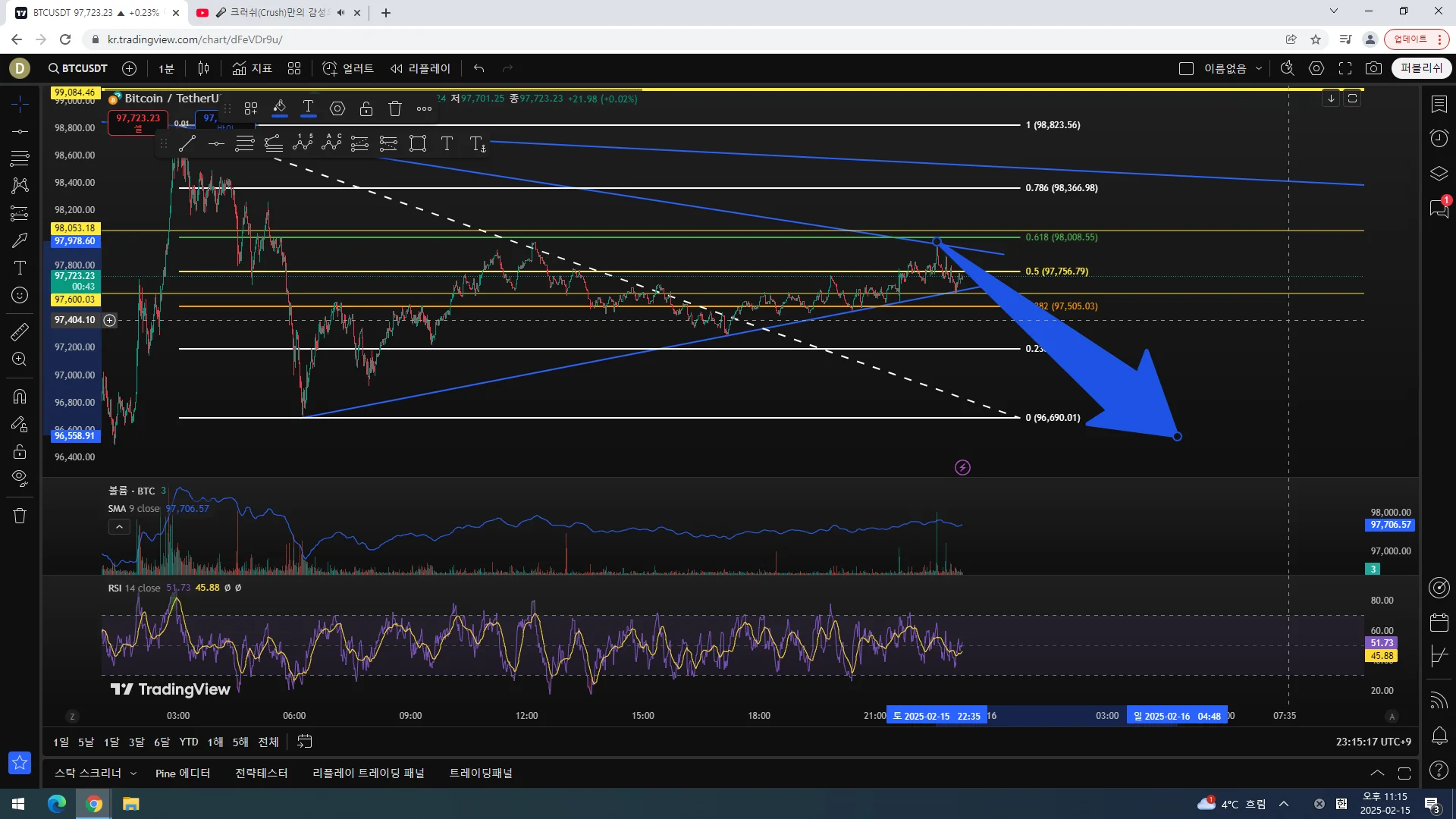The height and width of the screenshot is (819, 1456).
Task: Switch to the 전략테스터 tab
Action: [261, 773]
